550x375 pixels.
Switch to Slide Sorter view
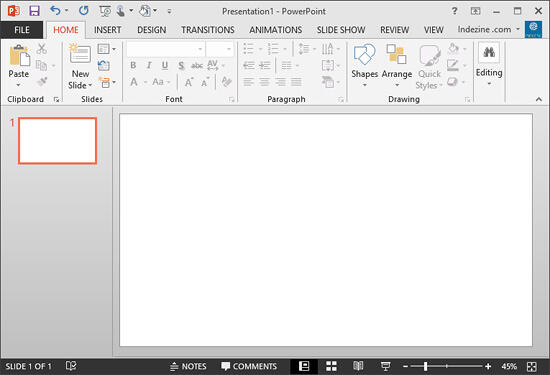[331, 367]
